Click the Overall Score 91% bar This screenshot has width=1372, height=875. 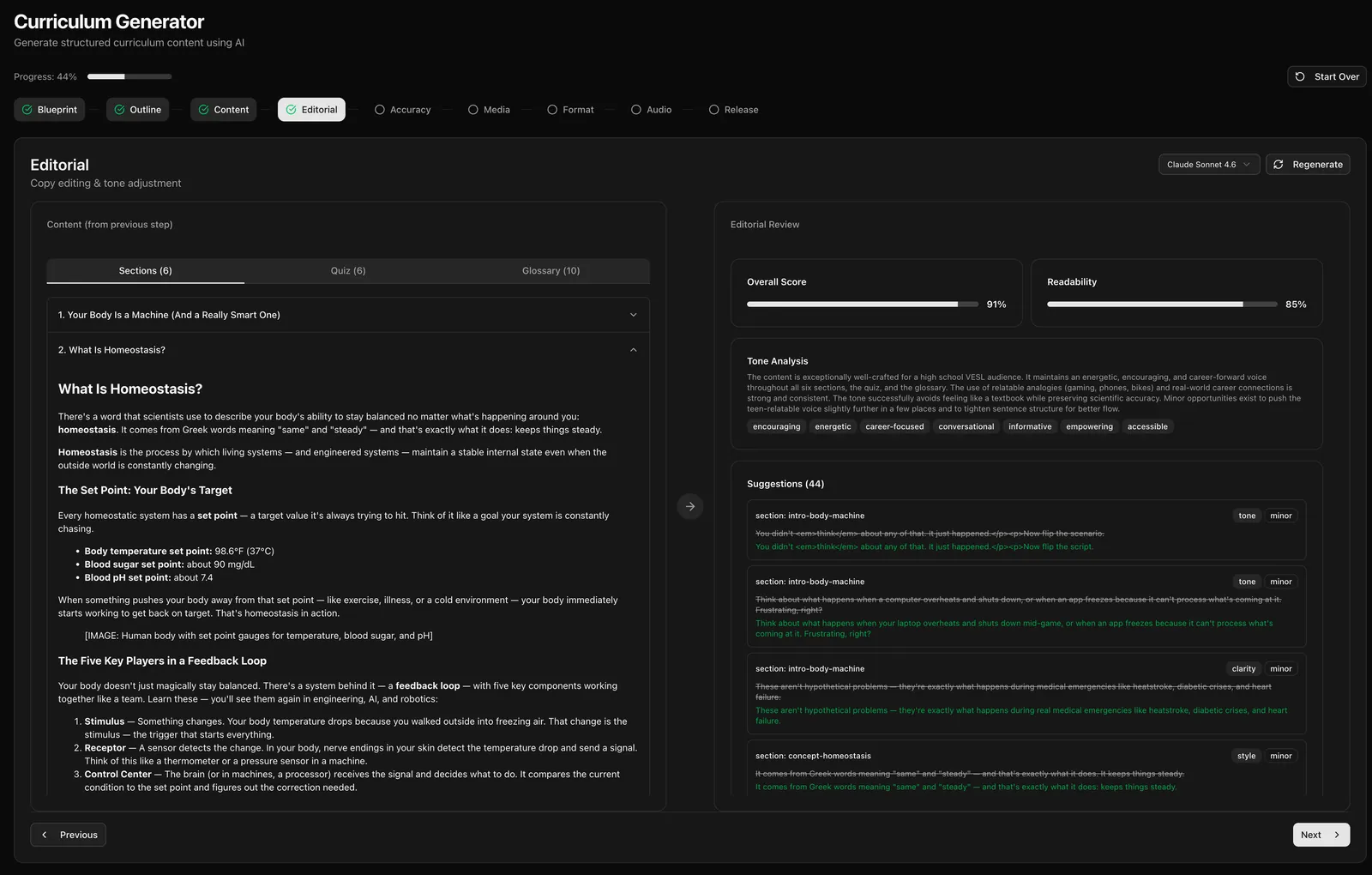(863, 305)
